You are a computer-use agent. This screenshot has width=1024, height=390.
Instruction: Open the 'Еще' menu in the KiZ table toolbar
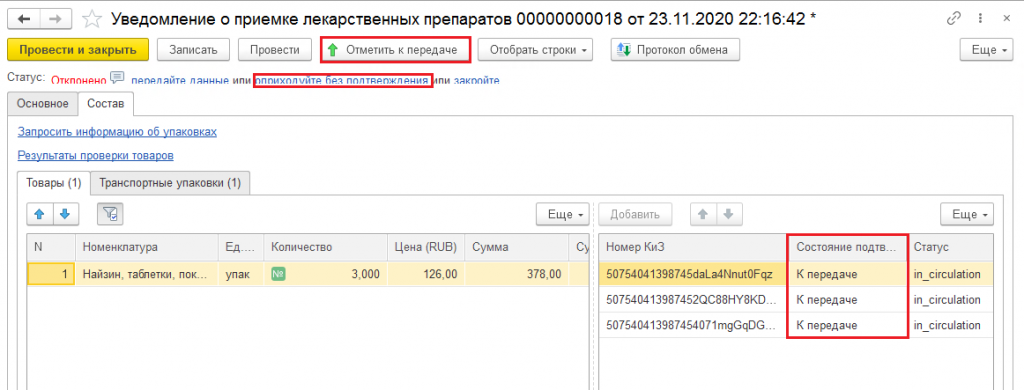(x=967, y=214)
